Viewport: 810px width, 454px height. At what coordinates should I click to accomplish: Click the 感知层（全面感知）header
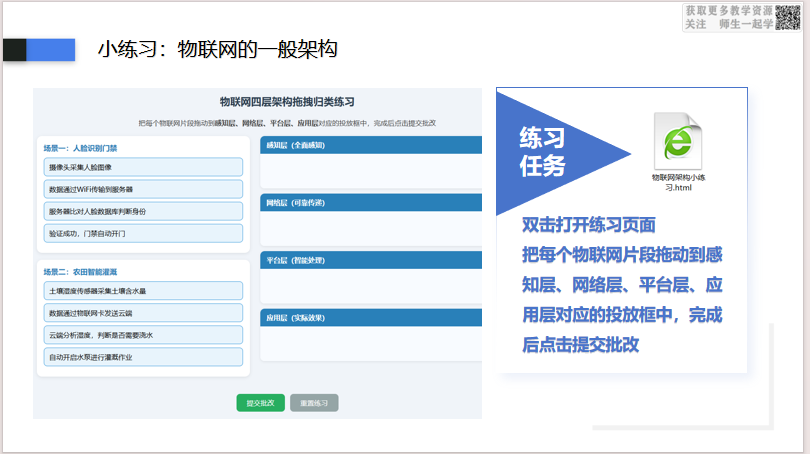pos(371,145)
